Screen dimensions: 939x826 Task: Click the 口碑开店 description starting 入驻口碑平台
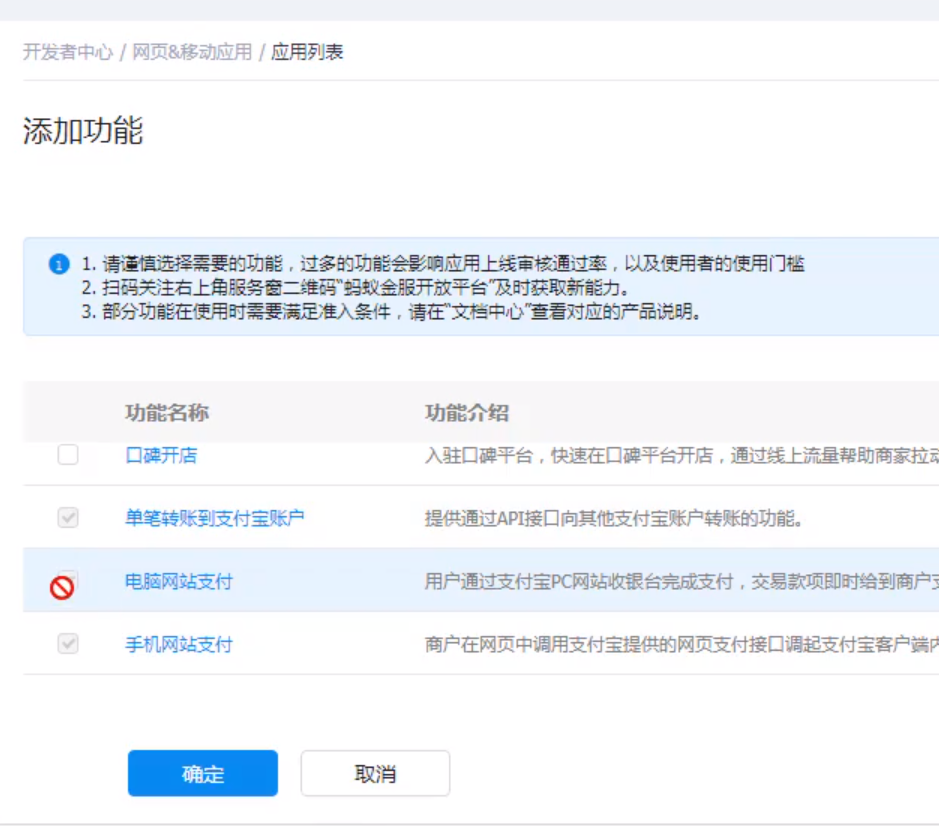[680, 455]
